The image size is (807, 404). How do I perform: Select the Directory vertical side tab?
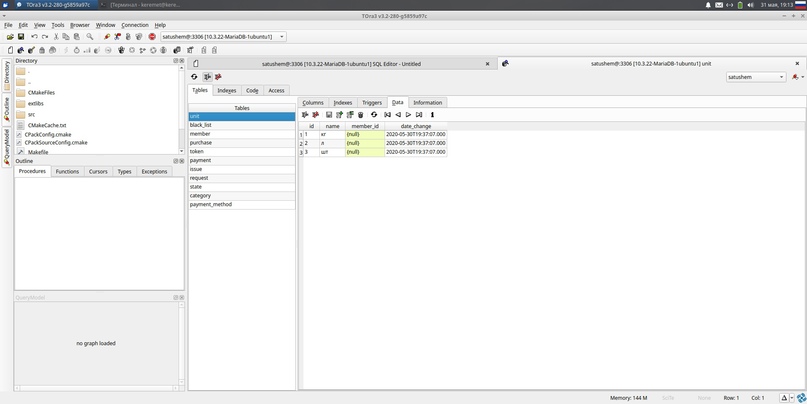[7, 76]
